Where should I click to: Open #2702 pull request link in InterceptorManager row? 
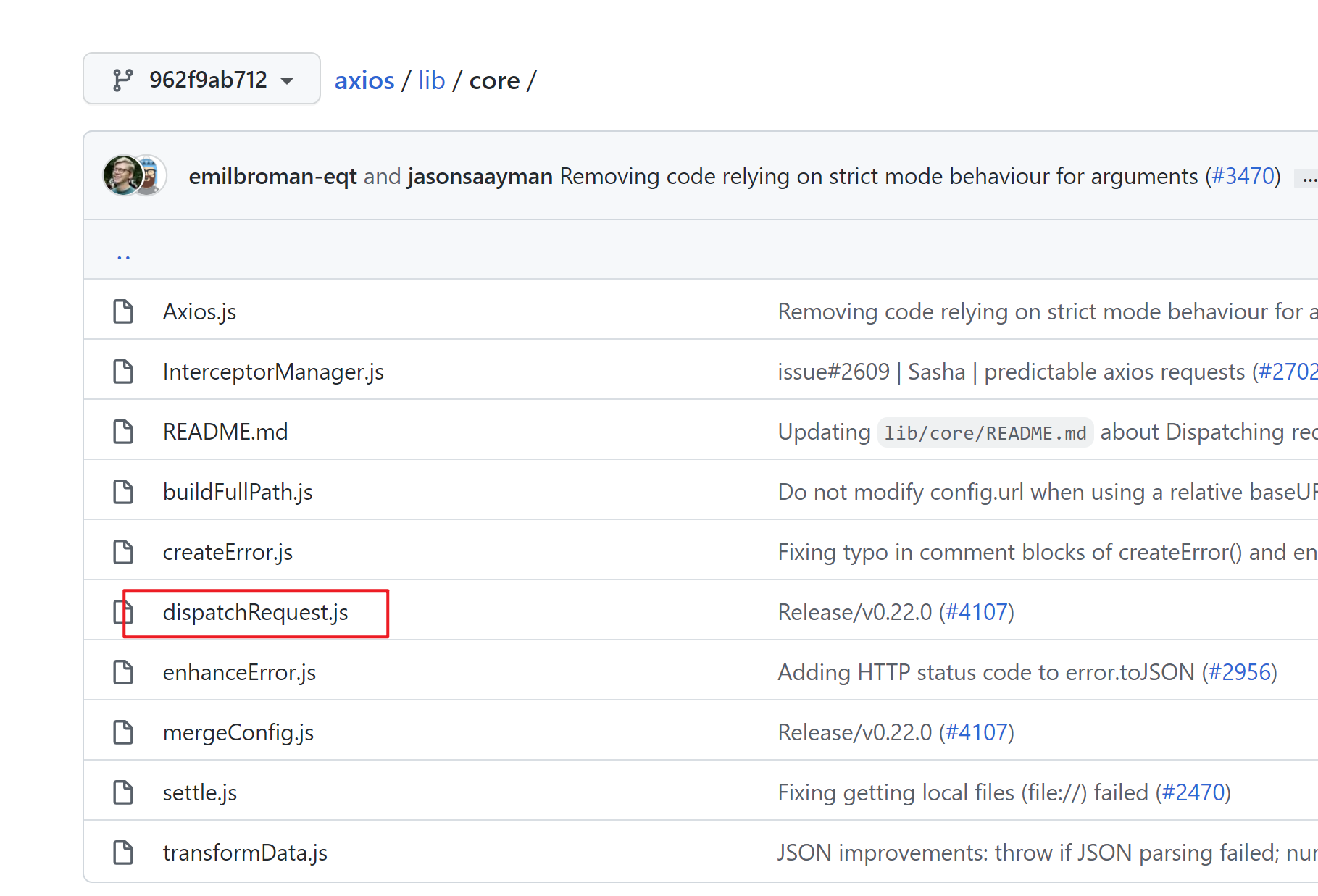pos(1288,372)
